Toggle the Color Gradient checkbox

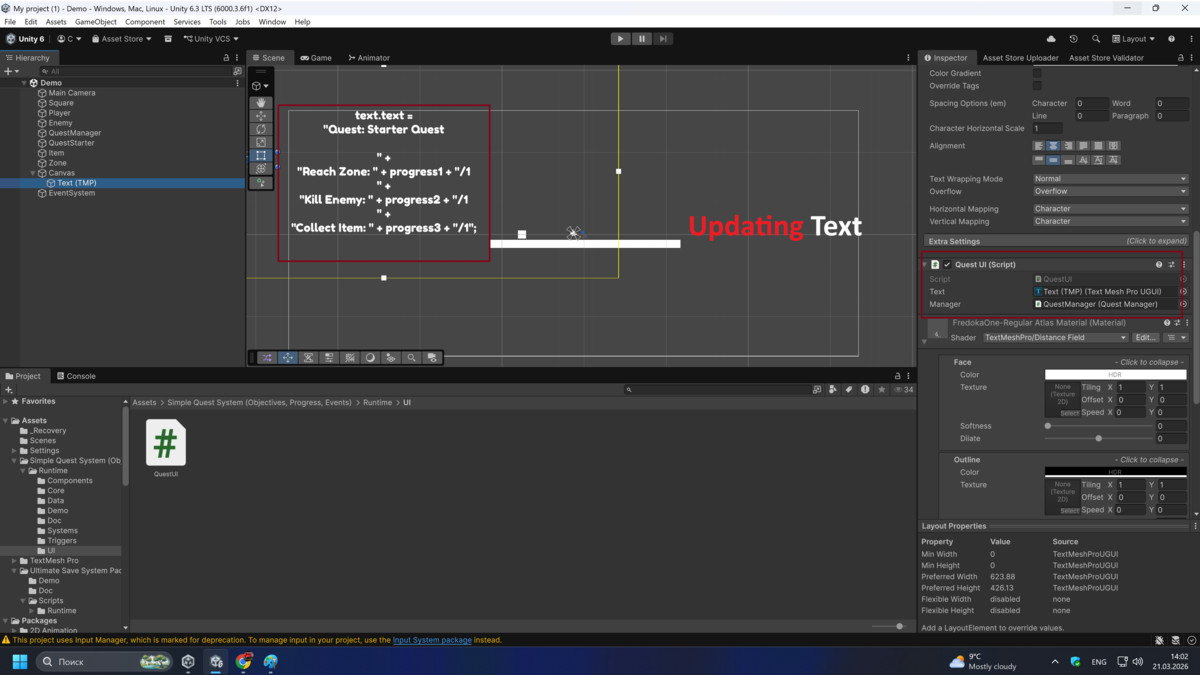pos(1037,73)
